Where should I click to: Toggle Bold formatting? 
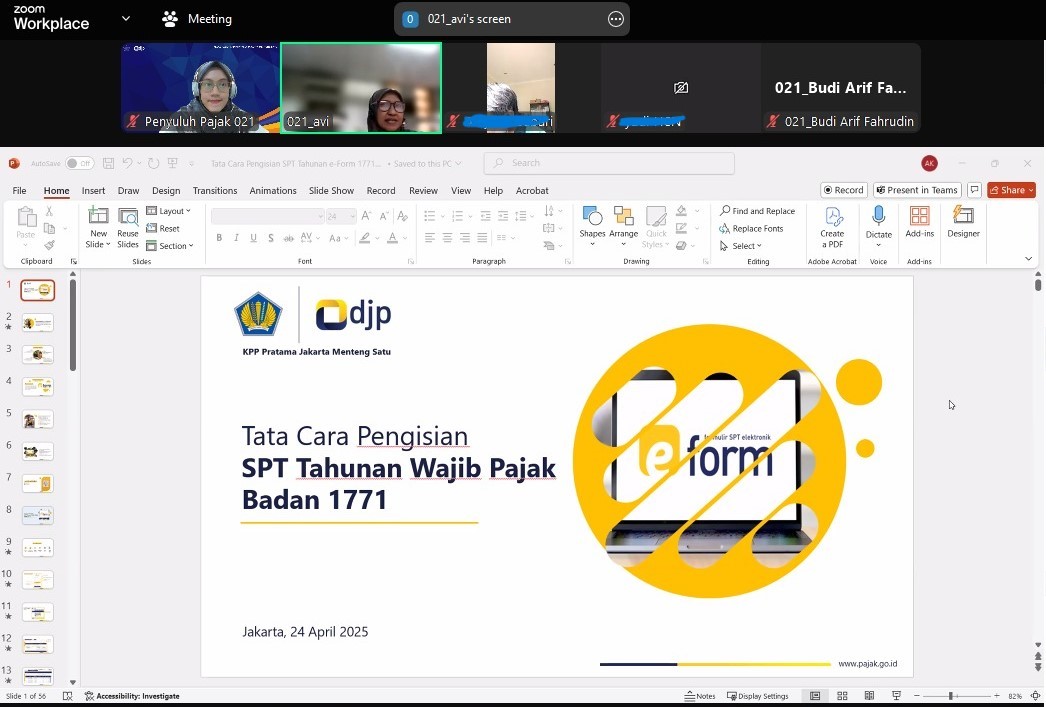coord(219,238)
